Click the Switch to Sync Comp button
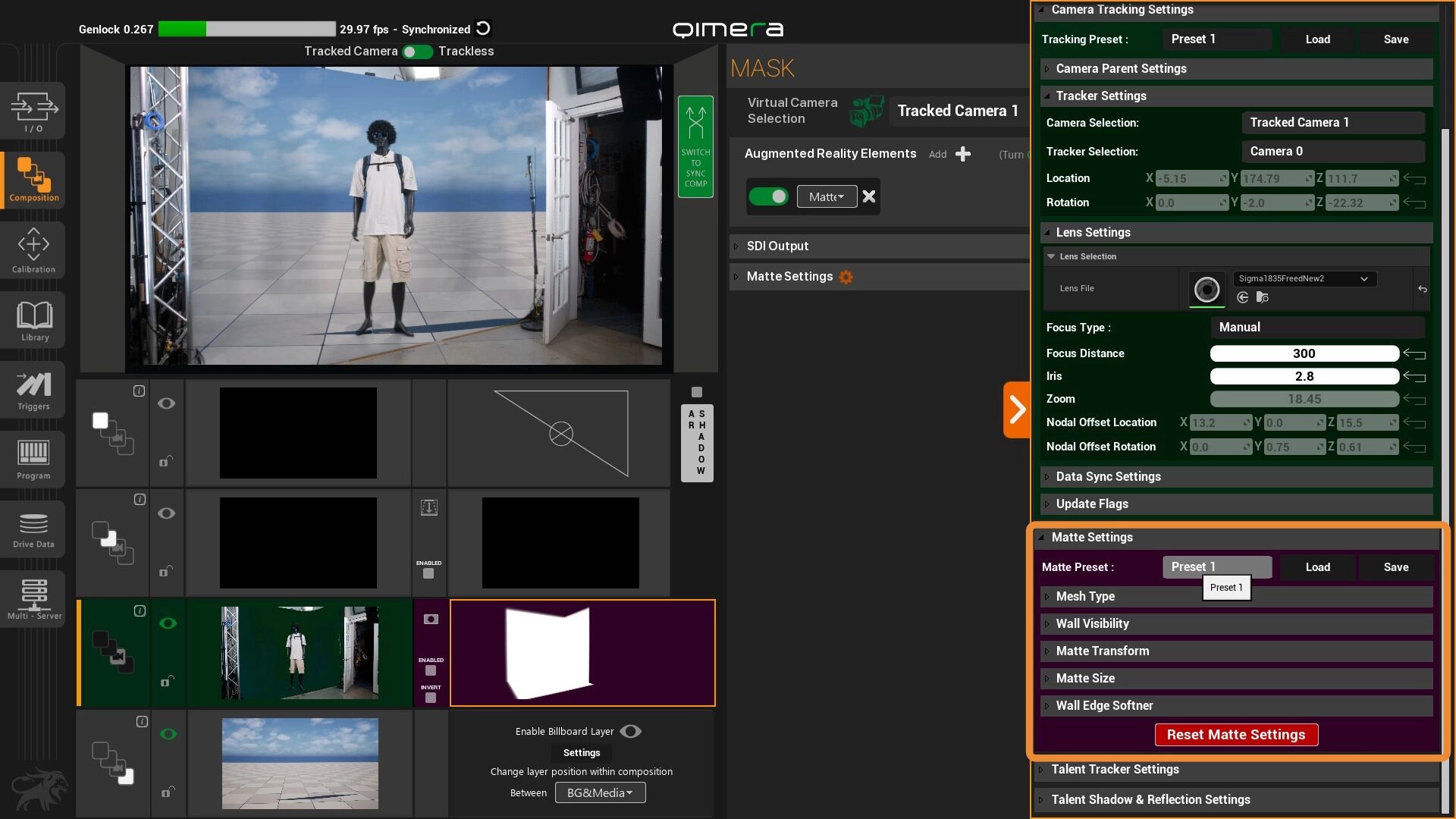1456x819 pixels. [x=695, y=146]
